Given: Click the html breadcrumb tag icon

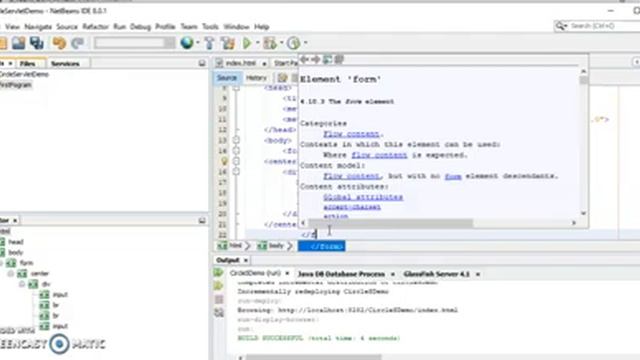Looking at the screenshot, I should [x=222, y=246].
